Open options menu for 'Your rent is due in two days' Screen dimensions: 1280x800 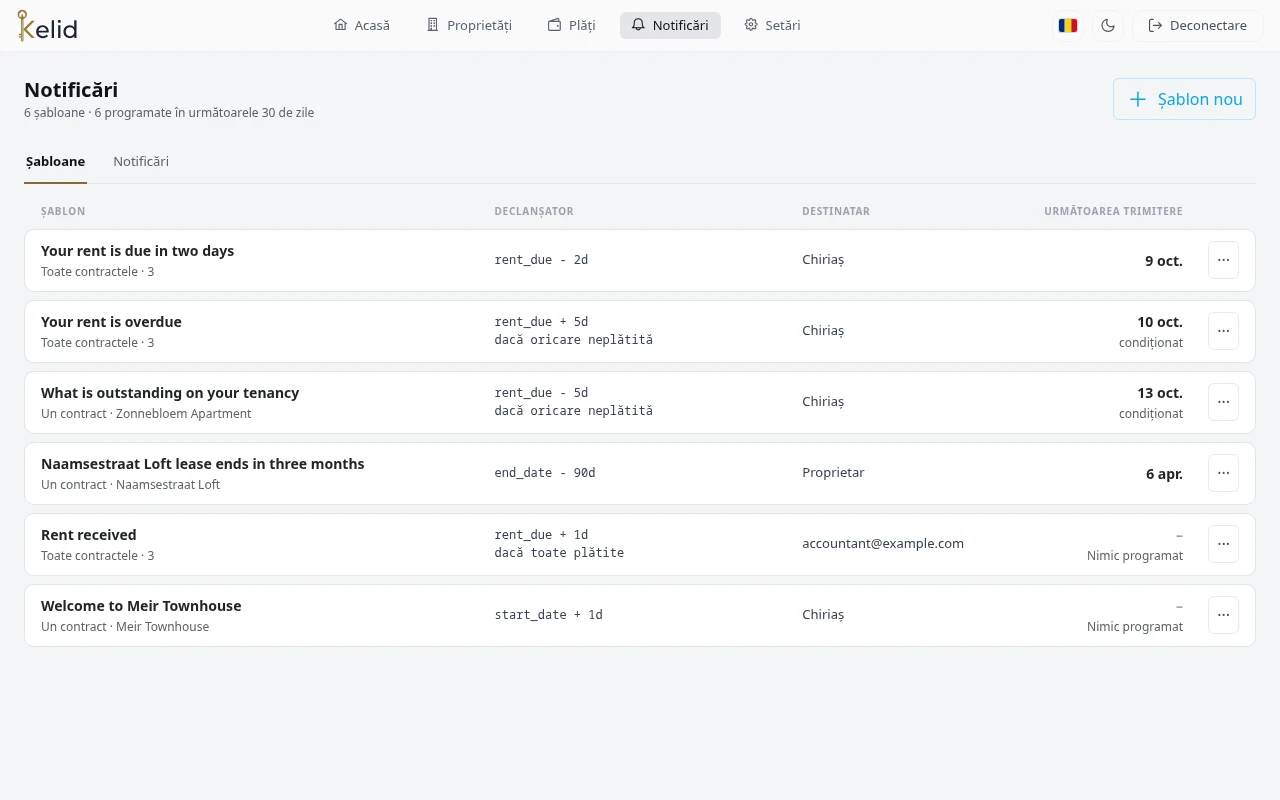click(1223, 260)
